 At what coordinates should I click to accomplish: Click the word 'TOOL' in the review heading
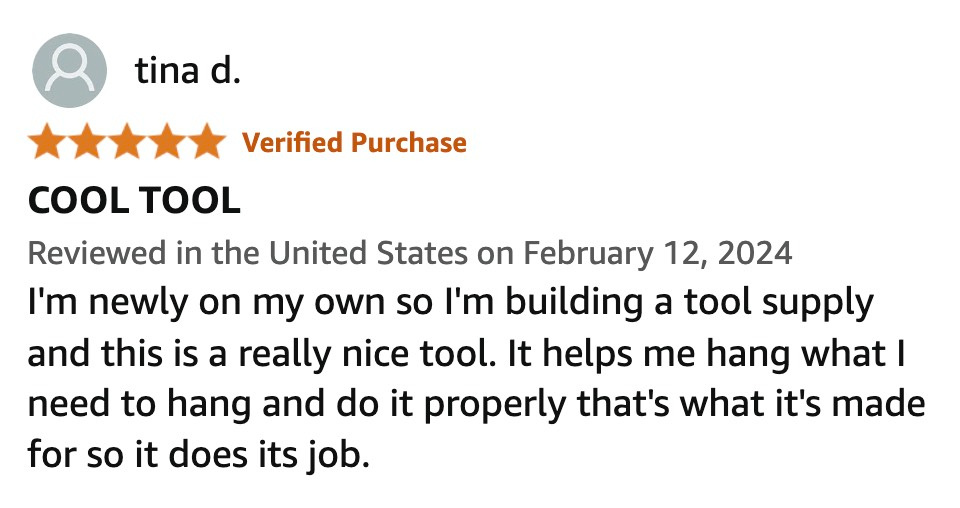tap(190, 201)
